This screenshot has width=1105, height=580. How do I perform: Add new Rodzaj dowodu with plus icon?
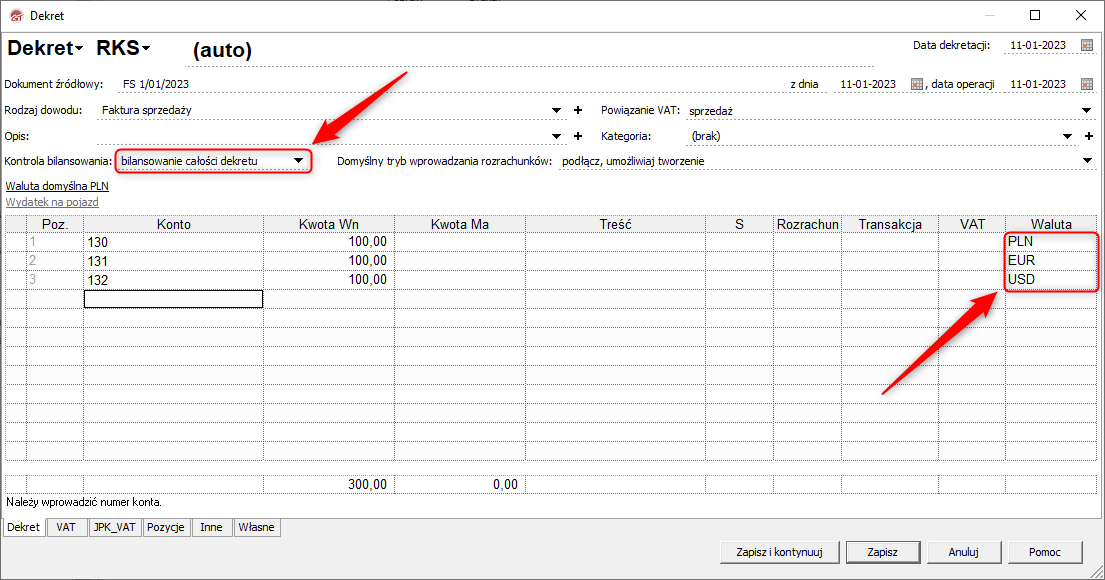(x=578, y=110)
